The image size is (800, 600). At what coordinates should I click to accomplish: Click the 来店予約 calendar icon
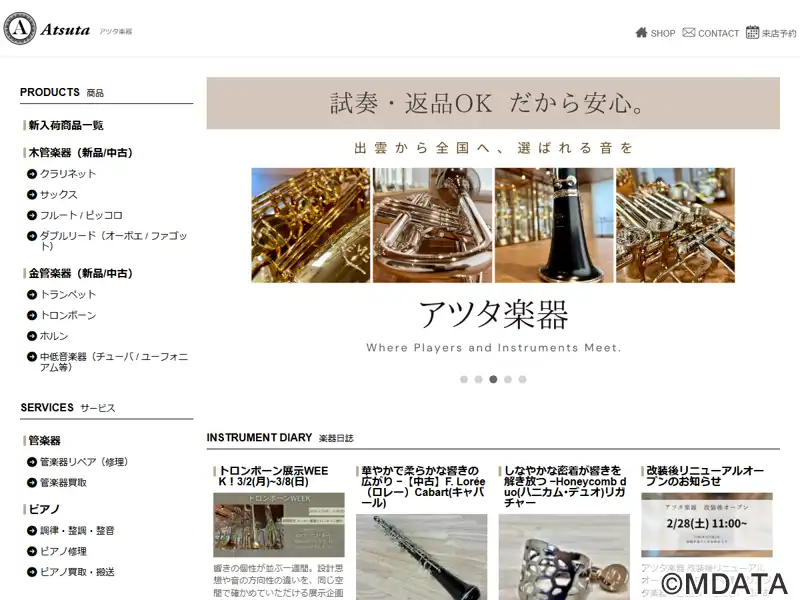click(752, 32)
